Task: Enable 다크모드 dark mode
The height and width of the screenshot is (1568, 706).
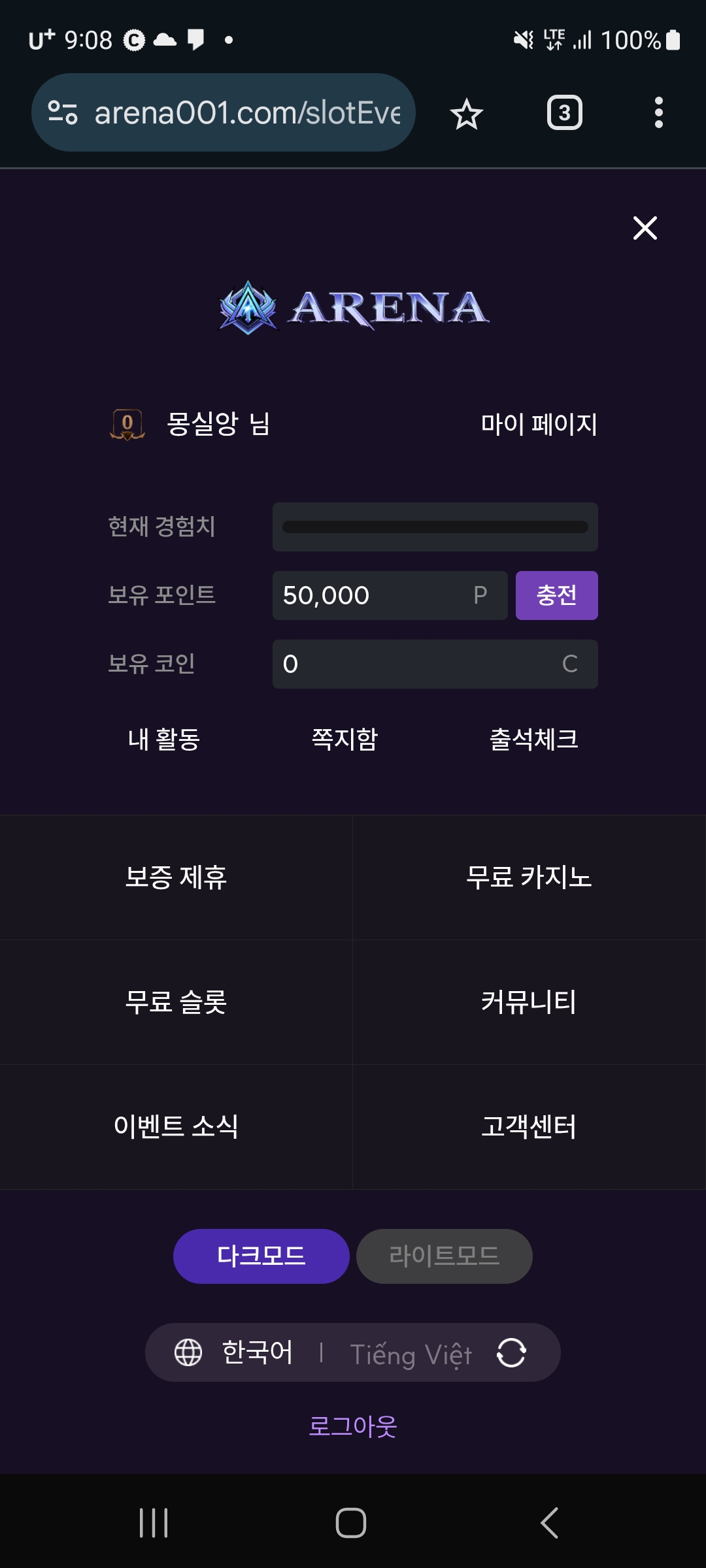Action: [261, 1256]
